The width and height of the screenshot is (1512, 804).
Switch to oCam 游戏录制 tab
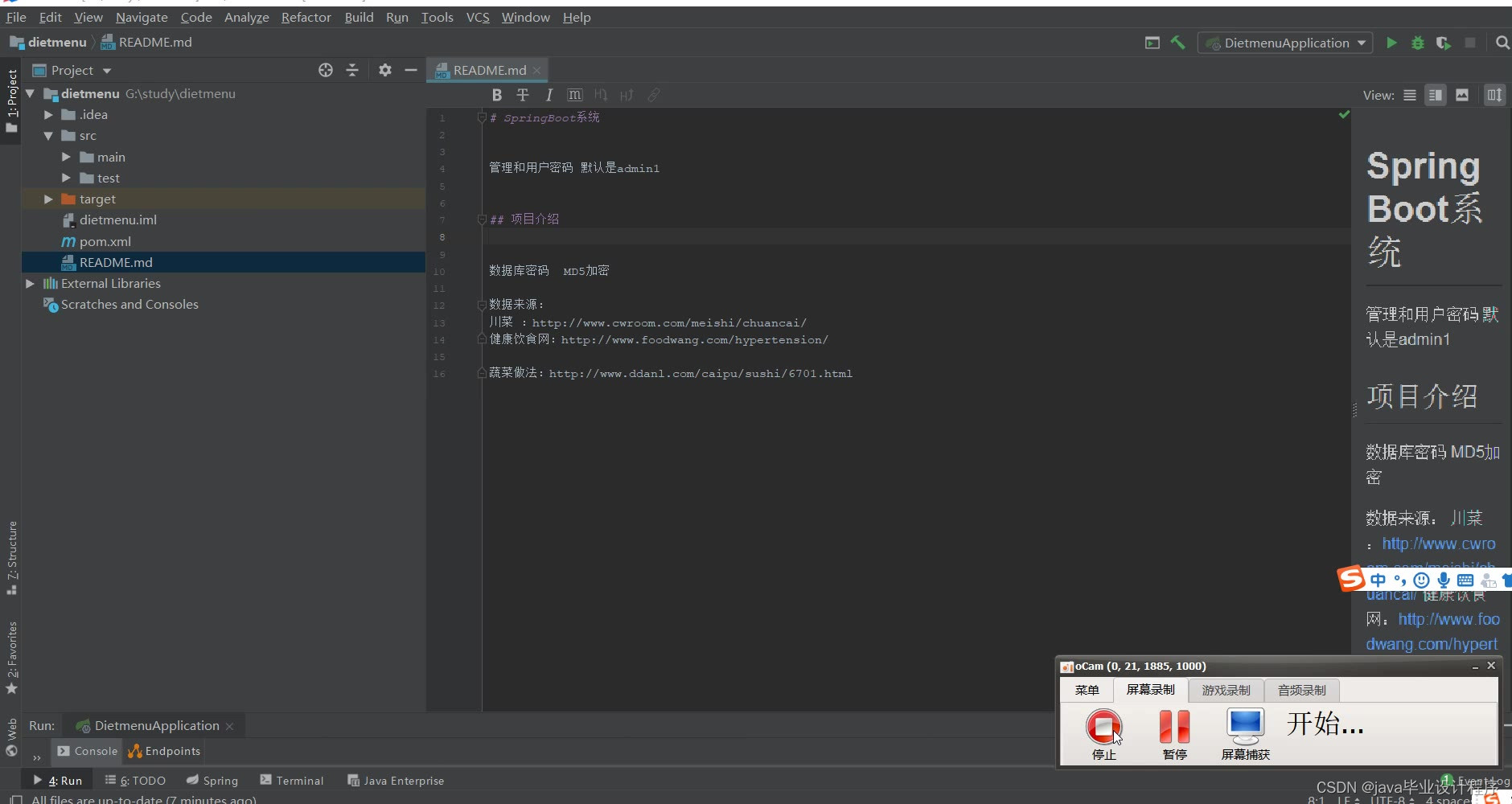tap(1226, 690)
